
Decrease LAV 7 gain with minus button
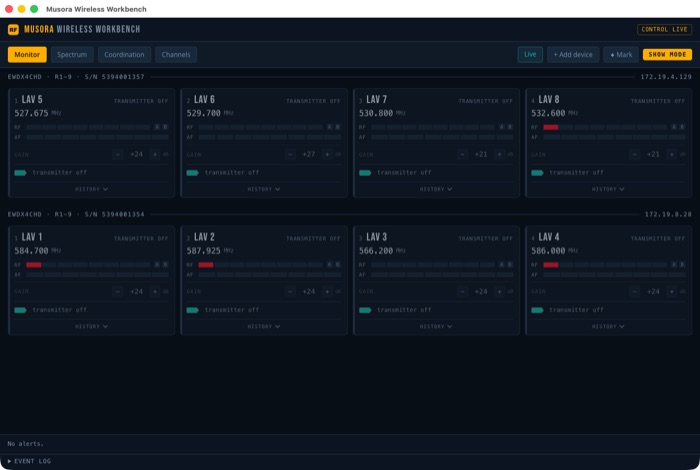coord(462,154)
